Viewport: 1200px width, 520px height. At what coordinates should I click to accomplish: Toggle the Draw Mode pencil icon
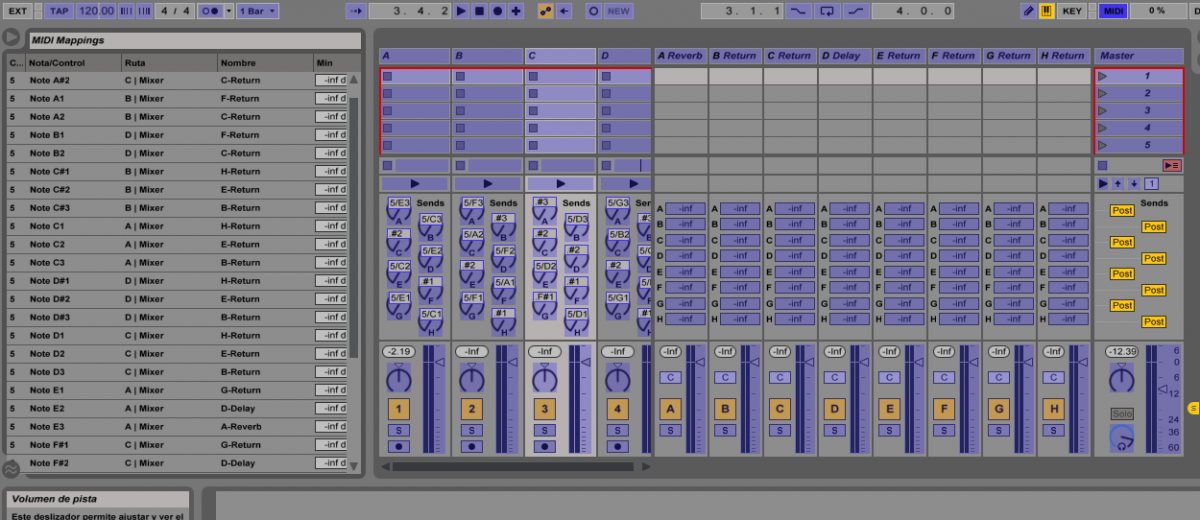point(1028,11)
